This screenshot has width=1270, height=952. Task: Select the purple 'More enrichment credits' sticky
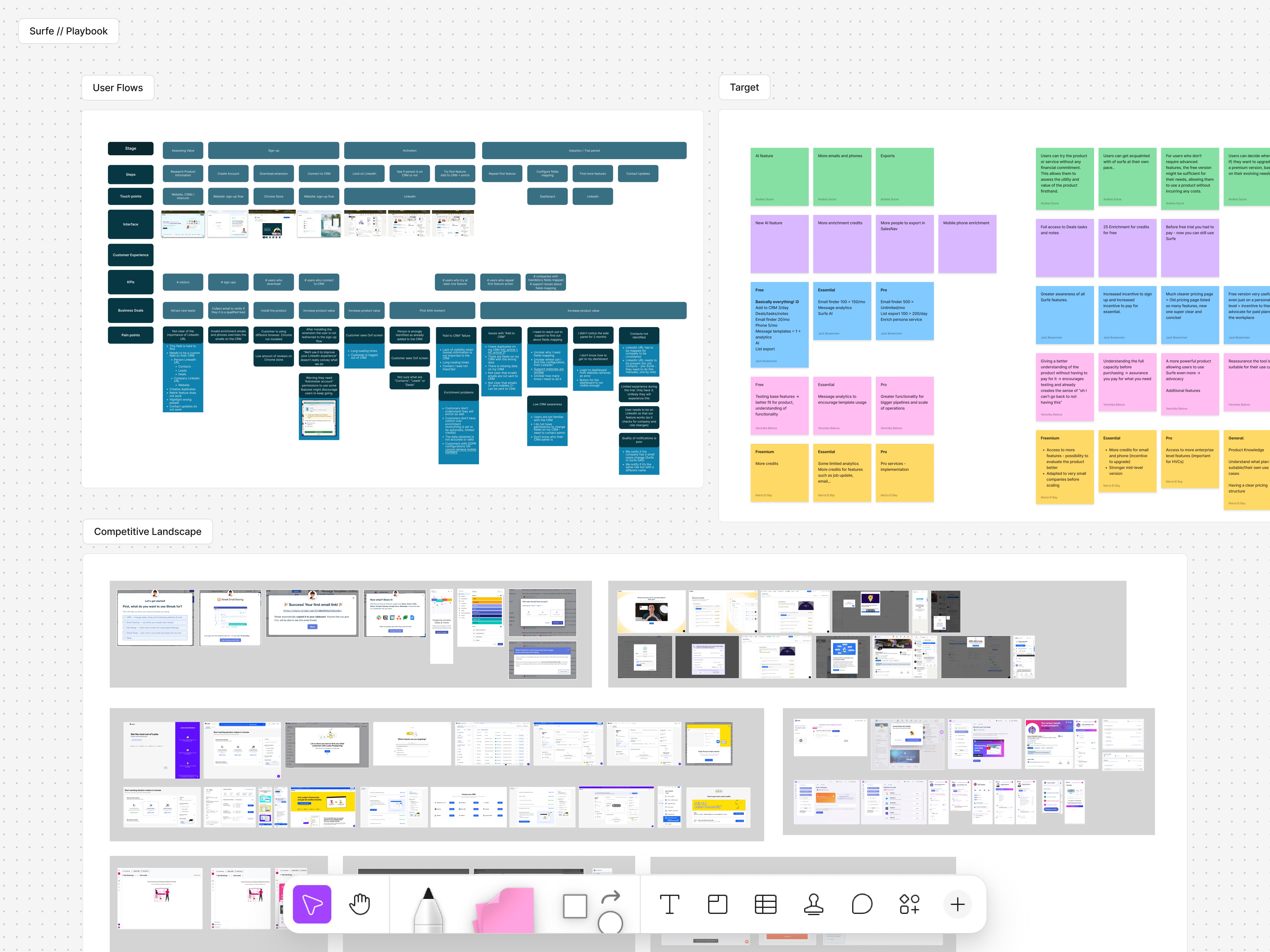click(842, 244)
